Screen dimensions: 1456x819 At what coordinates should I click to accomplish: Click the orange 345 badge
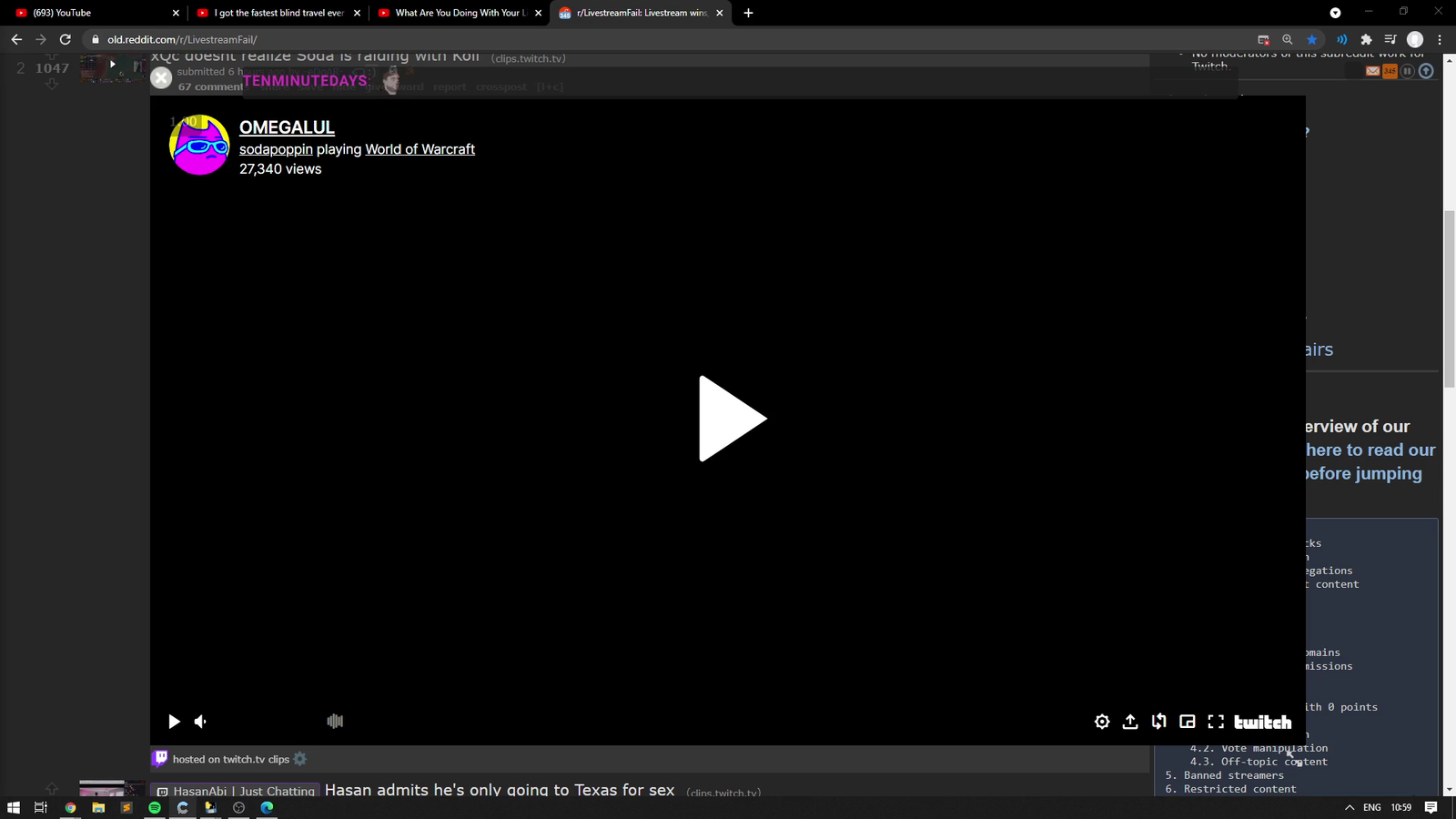tap(1390, 71)
